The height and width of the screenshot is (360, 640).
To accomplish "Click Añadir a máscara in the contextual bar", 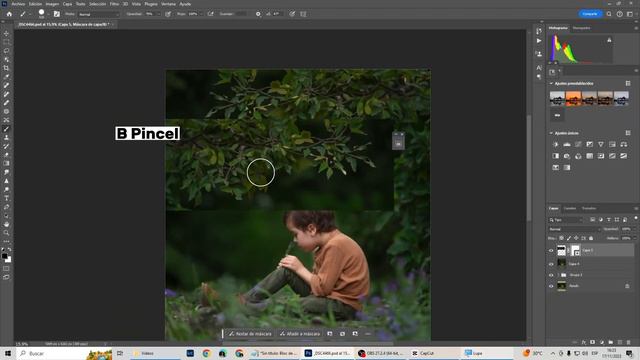I will point(300,334).
